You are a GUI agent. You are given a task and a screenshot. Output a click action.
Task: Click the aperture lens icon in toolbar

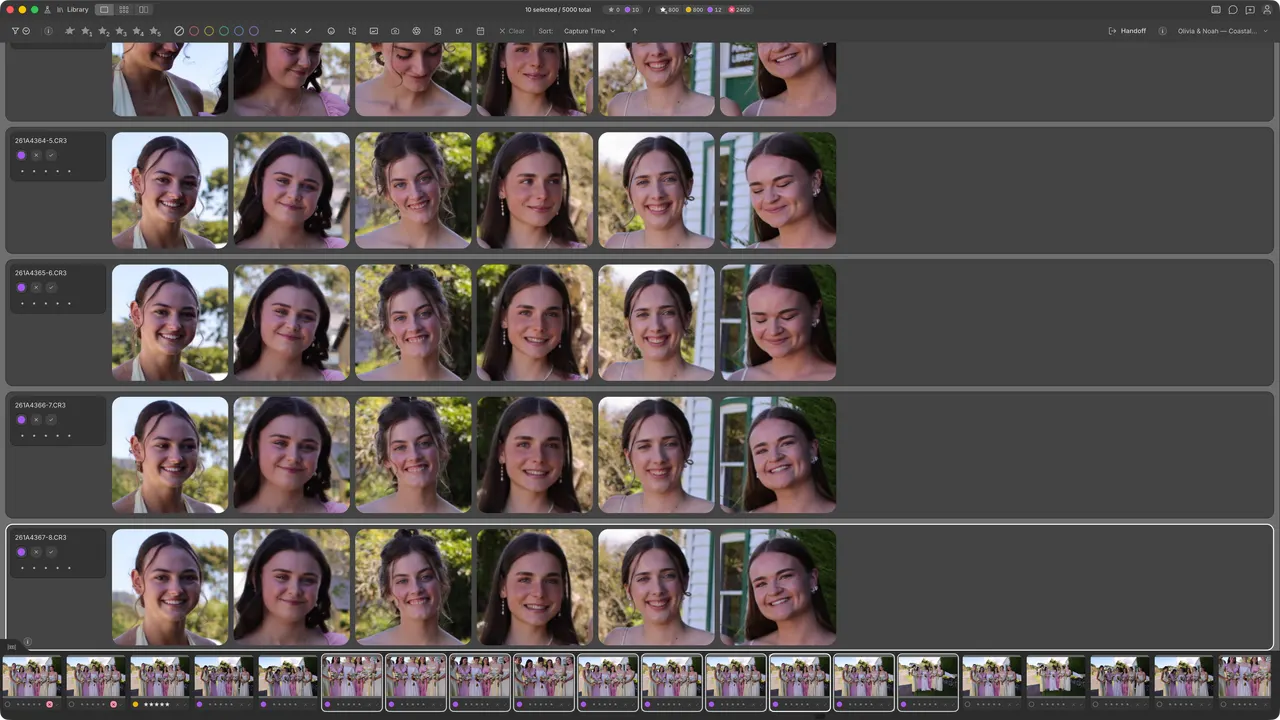[x=417, y=31]
